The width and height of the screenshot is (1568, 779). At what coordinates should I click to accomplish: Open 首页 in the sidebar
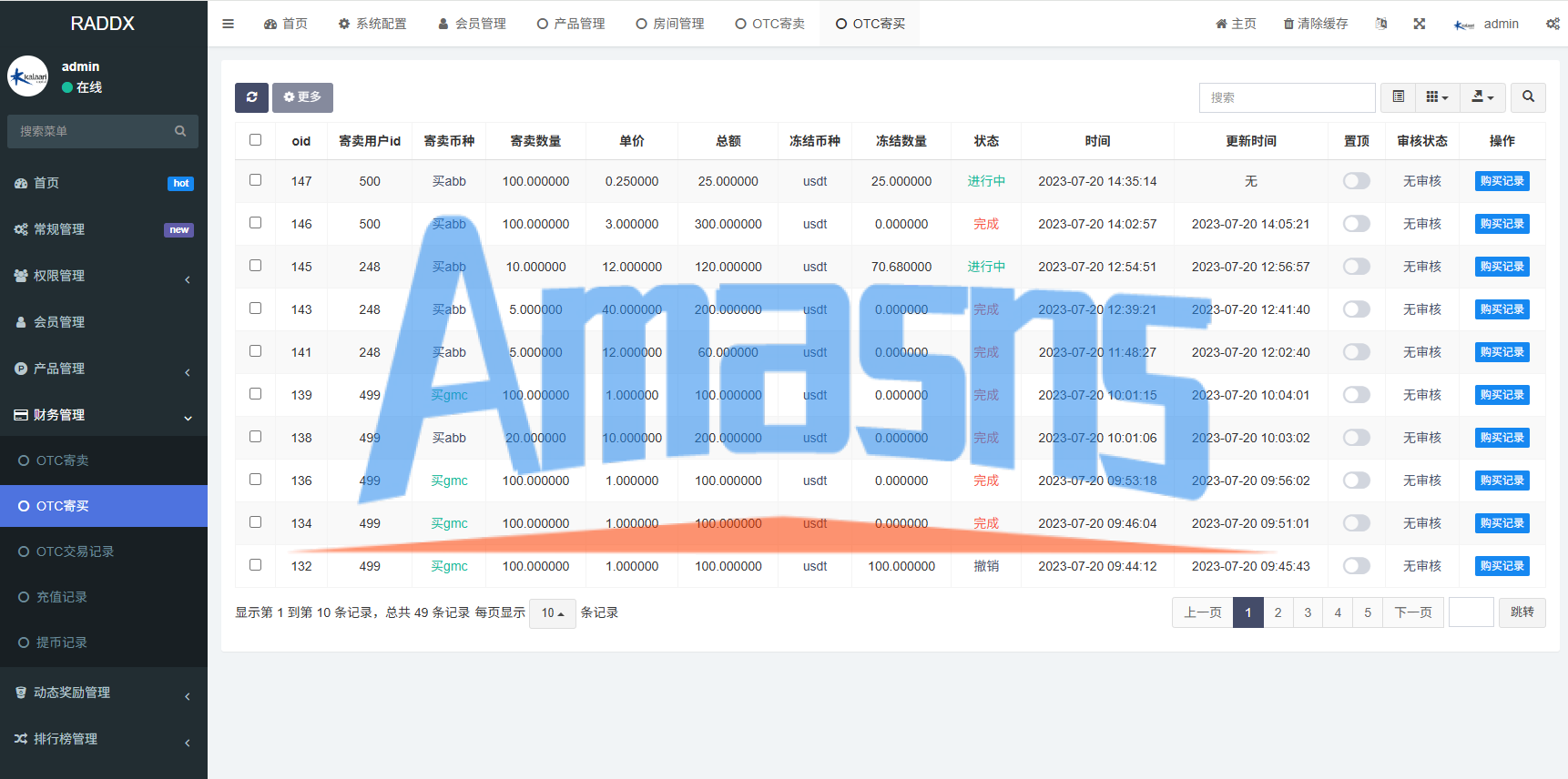pos(104,183)
